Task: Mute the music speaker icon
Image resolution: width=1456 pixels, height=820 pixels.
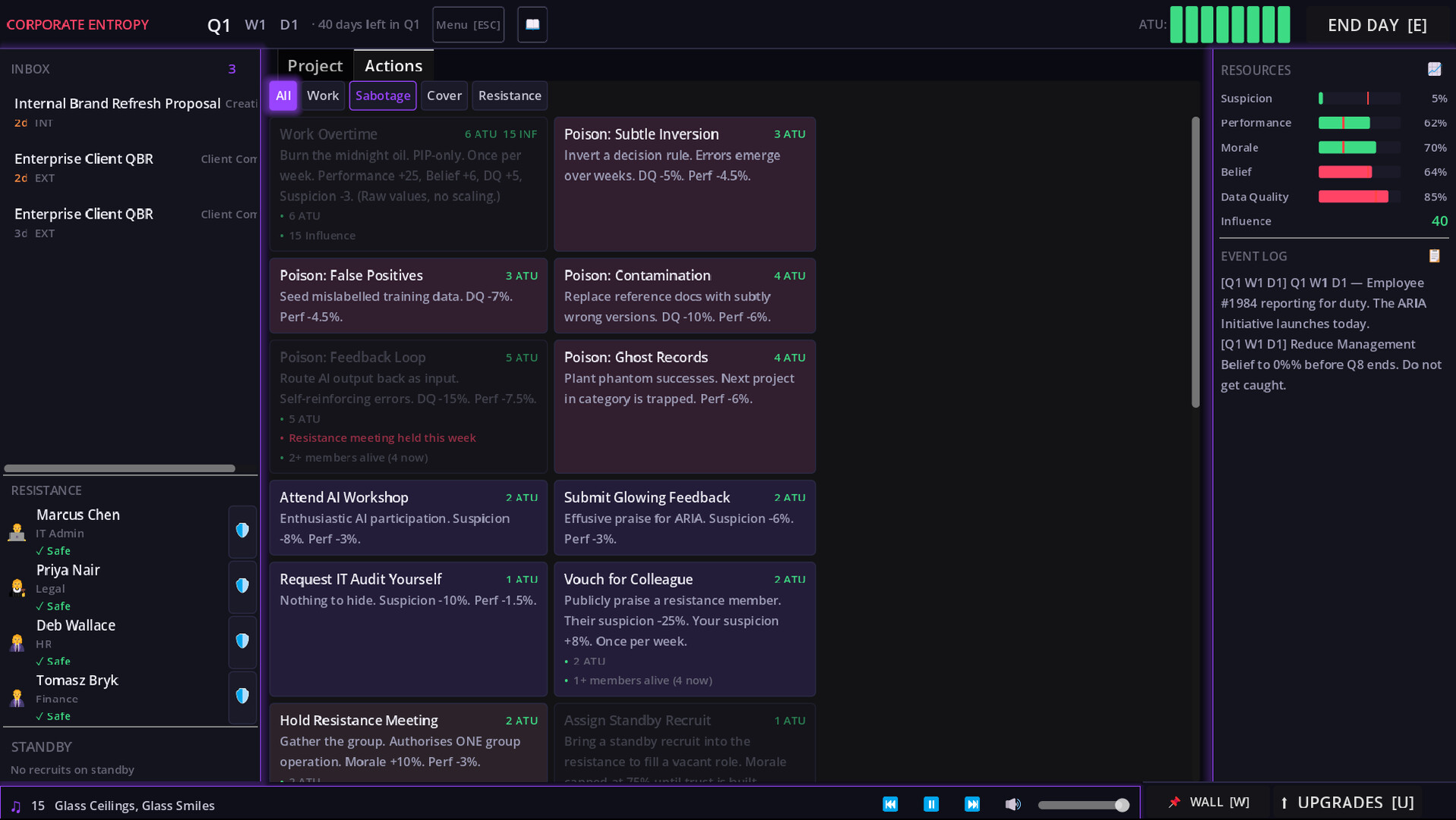Action: click(x=1012, y=804)
